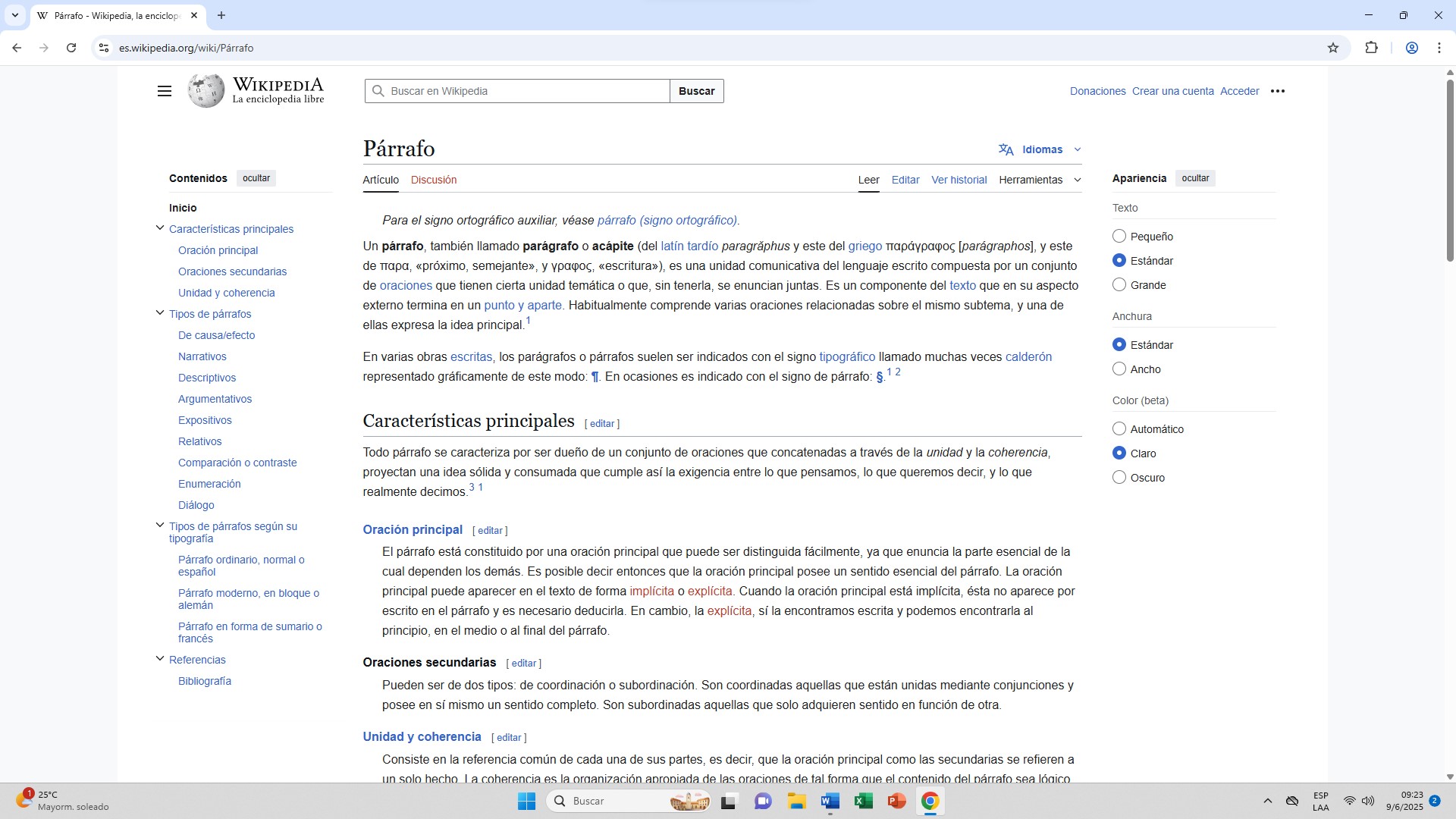Open the three-dots personal tools menu
This screenshot has height=819, width=1456.
coord(1278,91)
